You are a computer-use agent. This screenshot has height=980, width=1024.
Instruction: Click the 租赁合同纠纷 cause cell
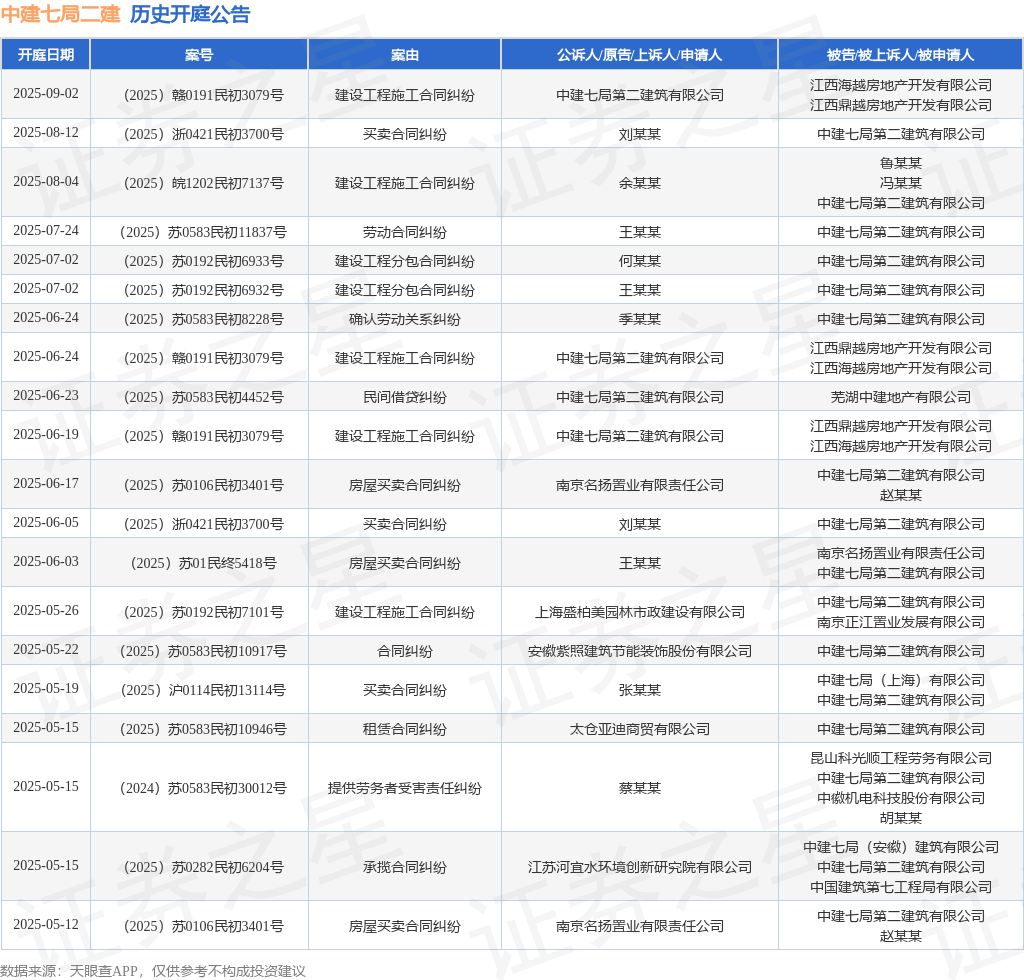pos(405,729)
